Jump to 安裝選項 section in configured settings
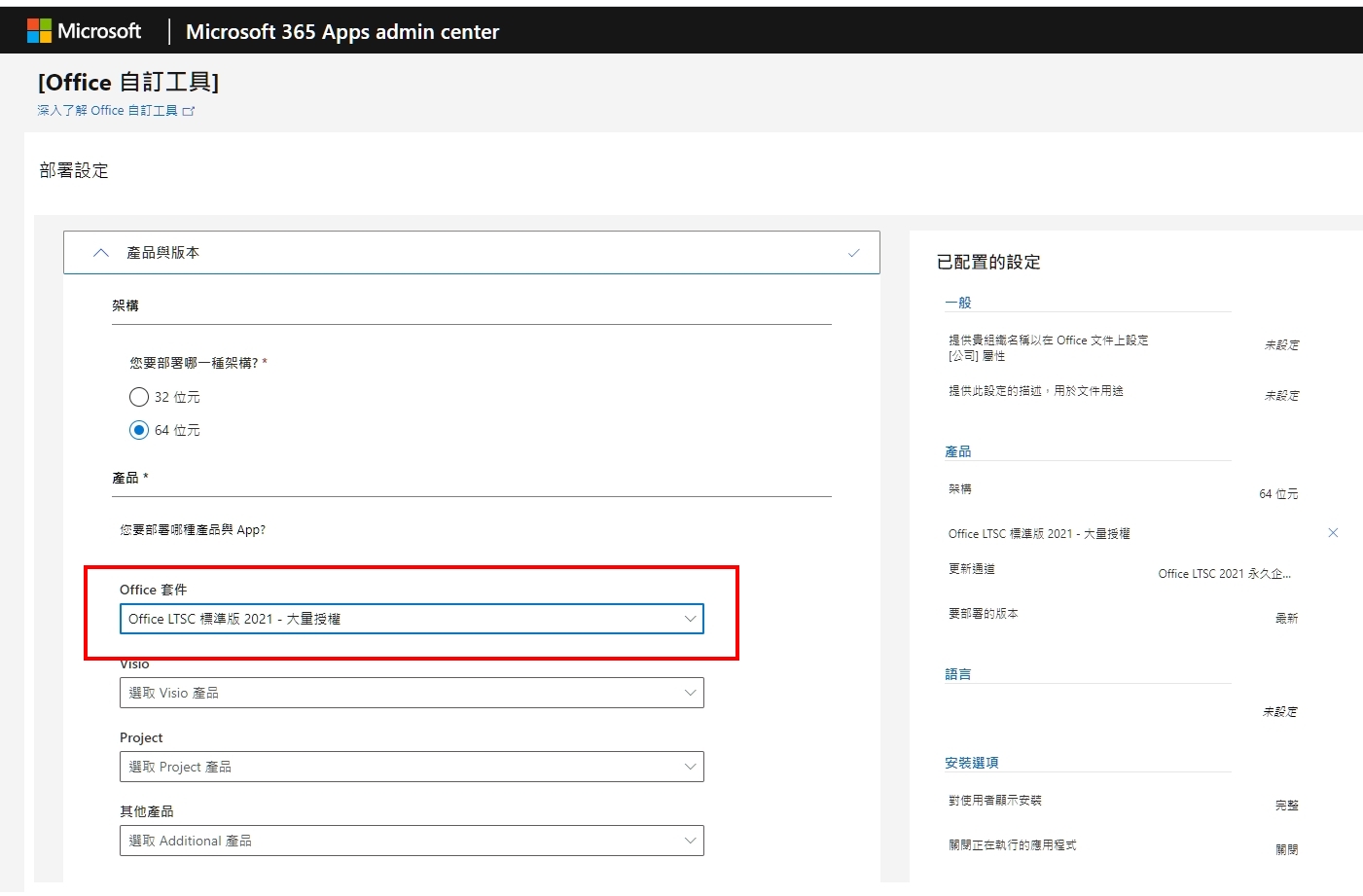Viewport: 1363px width, 896px height. coord(971,763)
